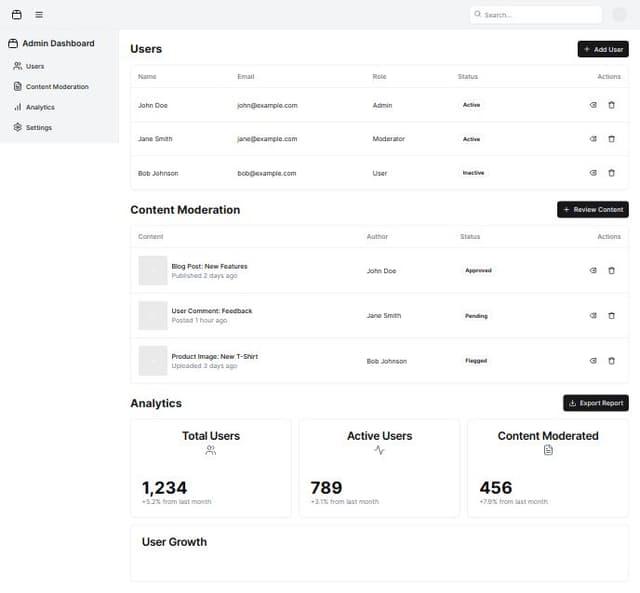Click the Add User button
Viewport: 640px width, 593px height.
point(603,49)
